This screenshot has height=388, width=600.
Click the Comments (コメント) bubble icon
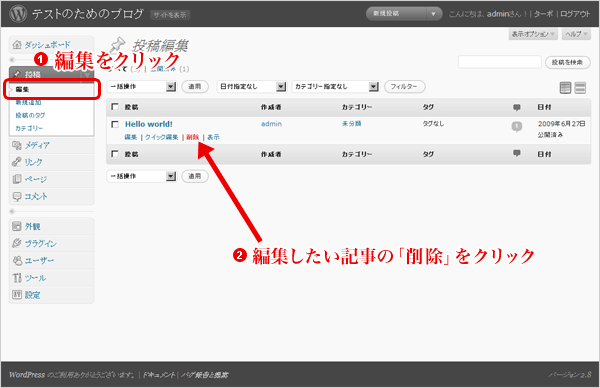[17, 196]
